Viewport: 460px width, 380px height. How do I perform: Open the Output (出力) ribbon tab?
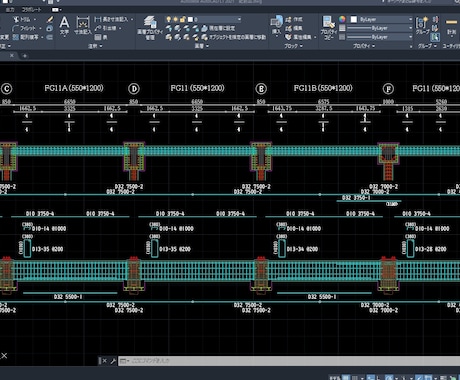point(9,10)
